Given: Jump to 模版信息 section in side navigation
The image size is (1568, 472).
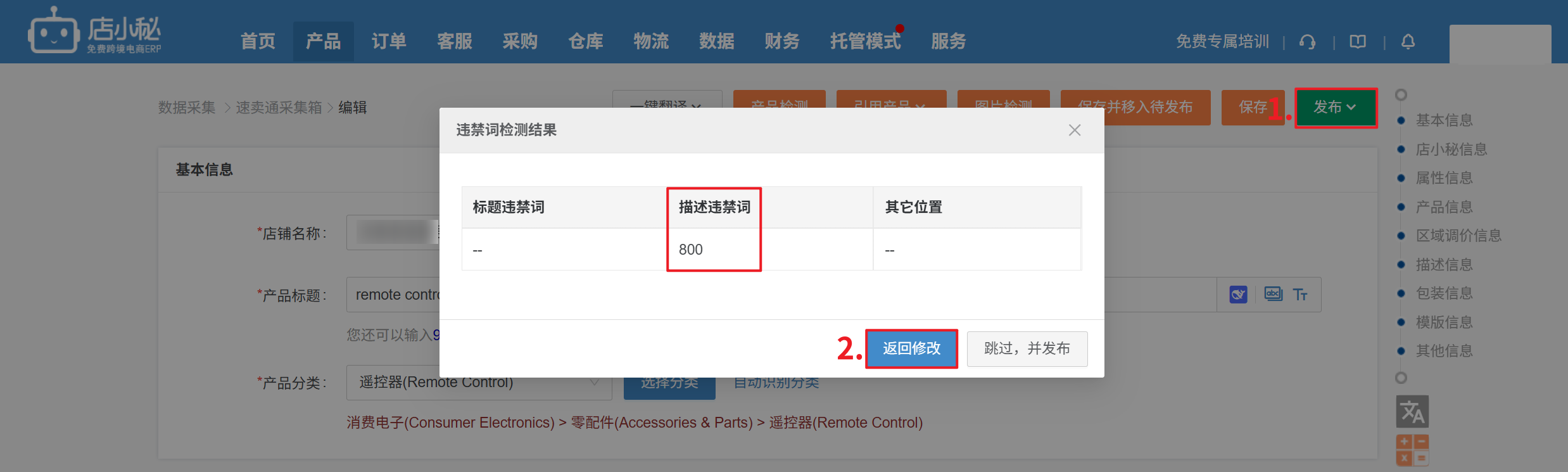Looking at the screenshot, I should tap(1445, 322).
